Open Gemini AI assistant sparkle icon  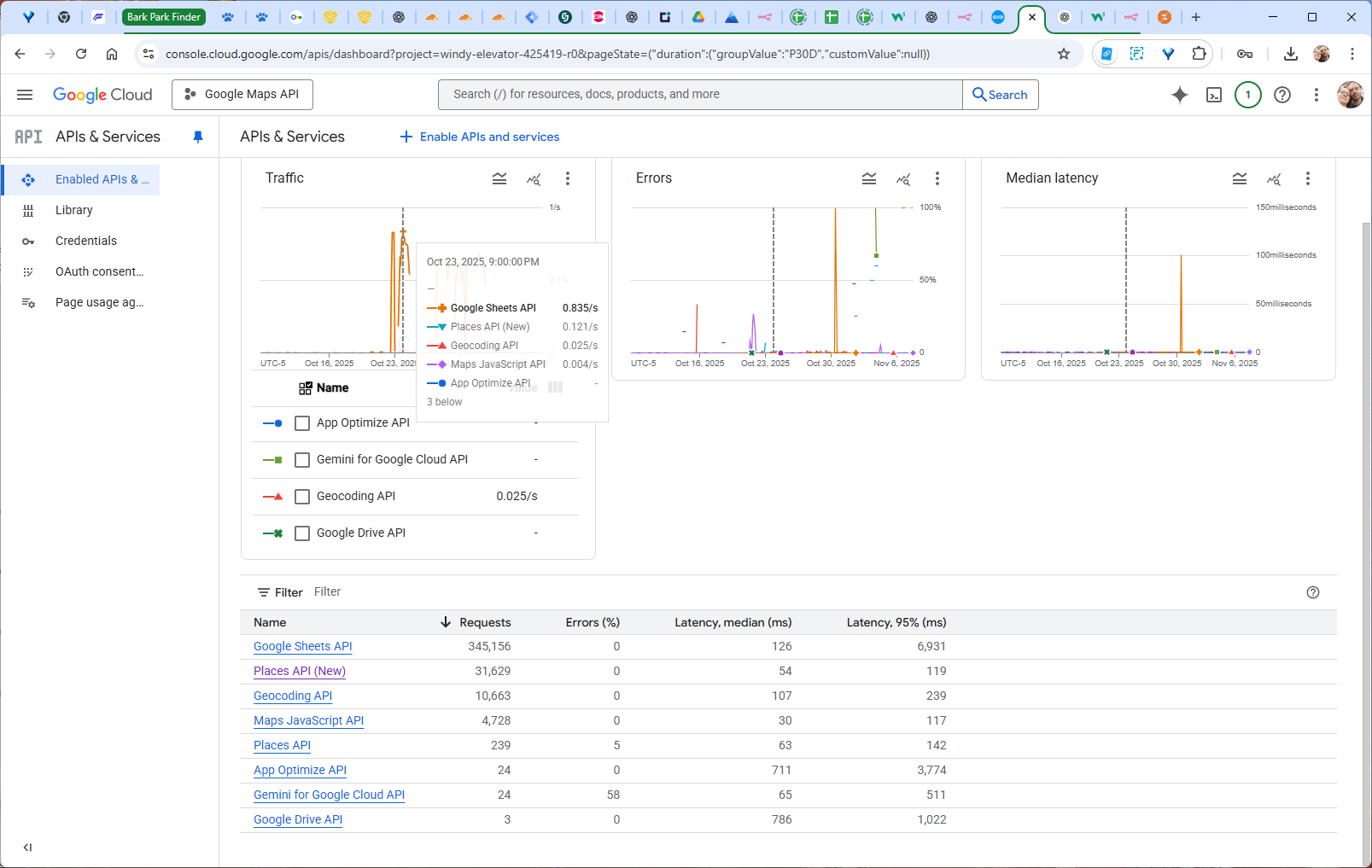(1179, 95)
